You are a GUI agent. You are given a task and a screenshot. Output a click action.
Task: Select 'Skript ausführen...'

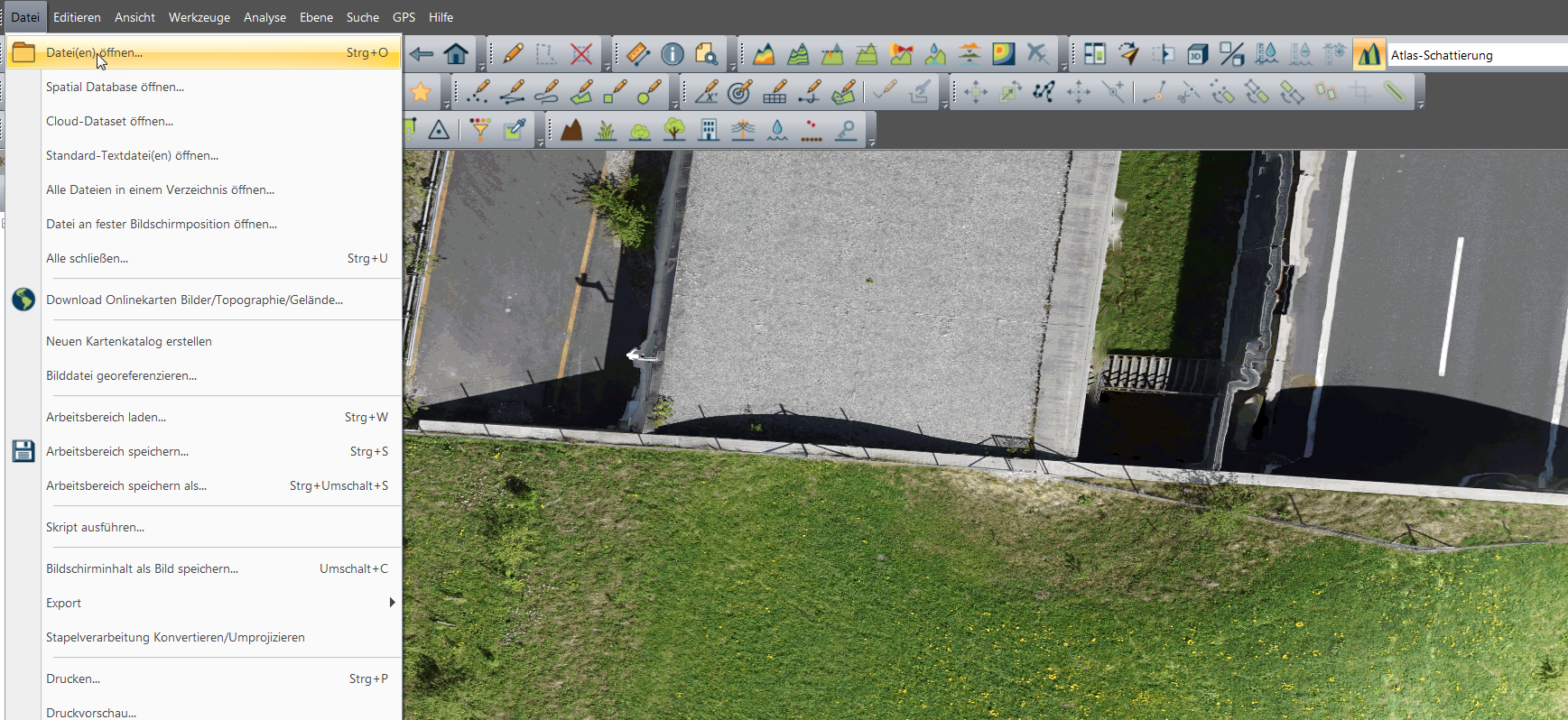(204, 527)
